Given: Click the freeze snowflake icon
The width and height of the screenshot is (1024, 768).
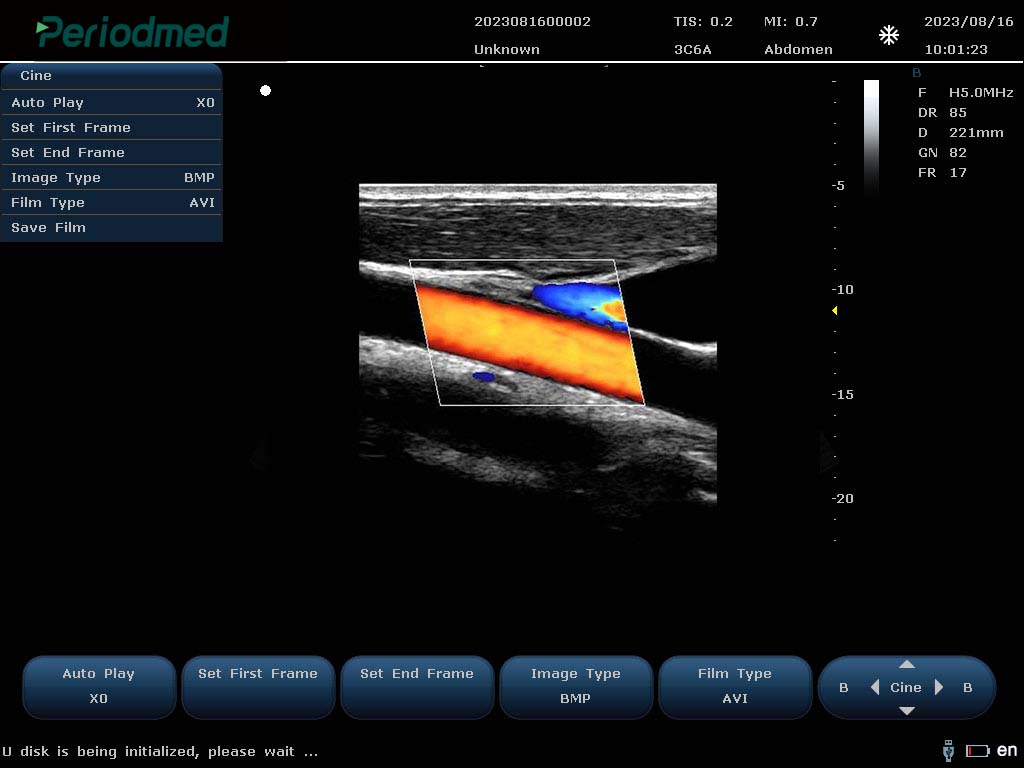Looking at the screenshot, I should coord(888,36).
